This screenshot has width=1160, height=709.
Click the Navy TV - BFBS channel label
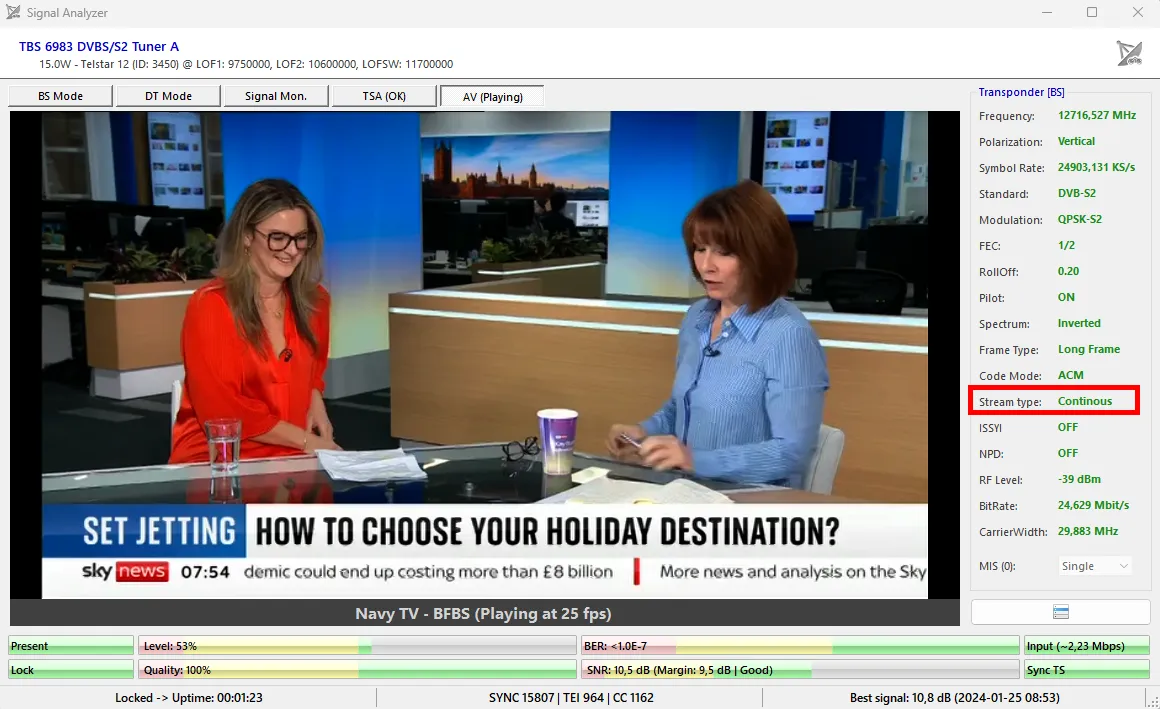[x=484, y=613]
